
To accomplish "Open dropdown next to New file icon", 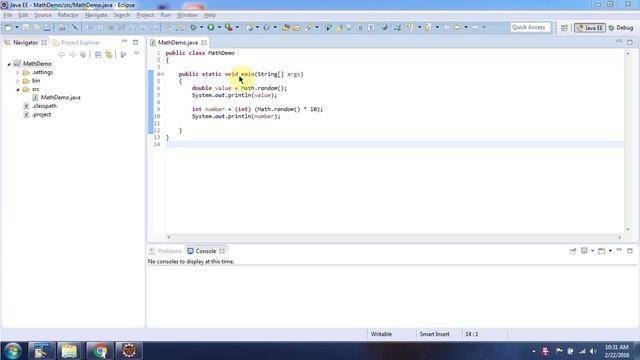I will (17, 27).
